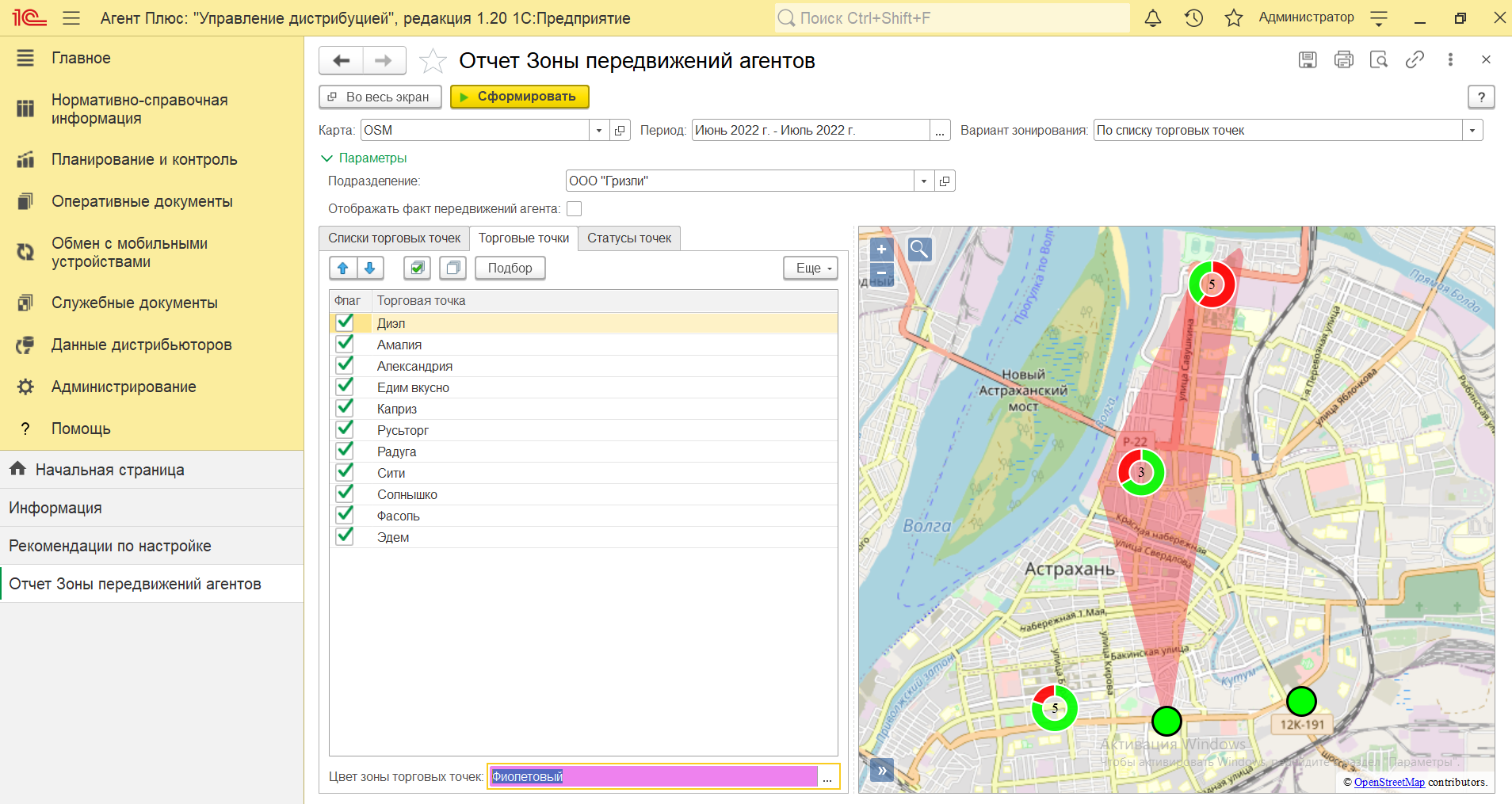Uncheck flag for Радуга

[x=345, y=451]
